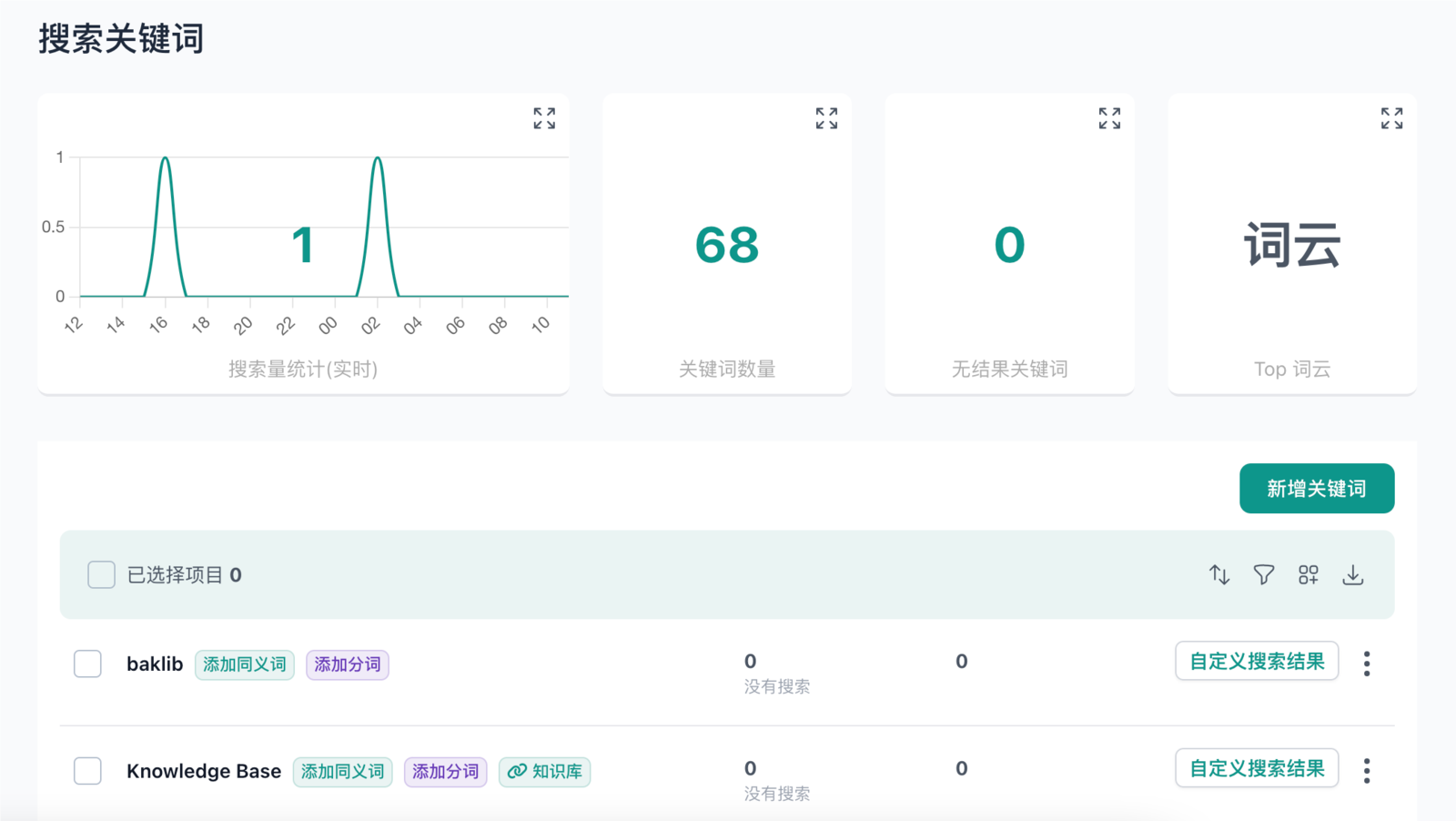Open more options for baklib row
Image resolution: width=1456 pixels, height=821 pixels.
point(1367,664)
